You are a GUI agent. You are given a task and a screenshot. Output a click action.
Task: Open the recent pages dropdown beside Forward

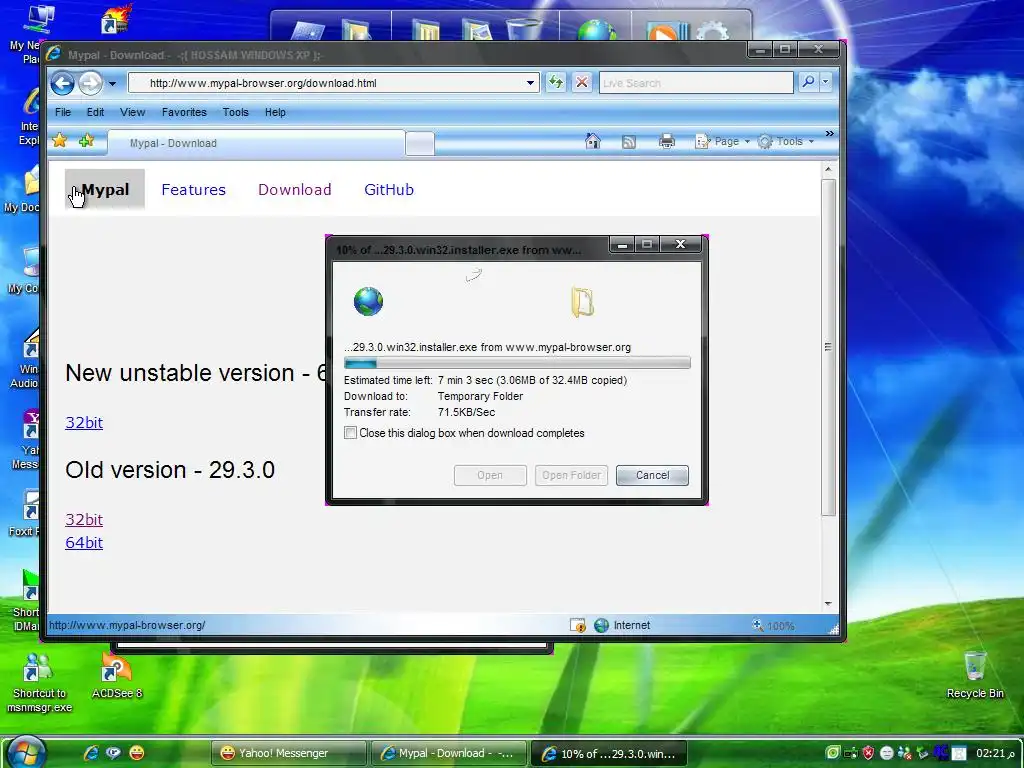tap(112, 84)
